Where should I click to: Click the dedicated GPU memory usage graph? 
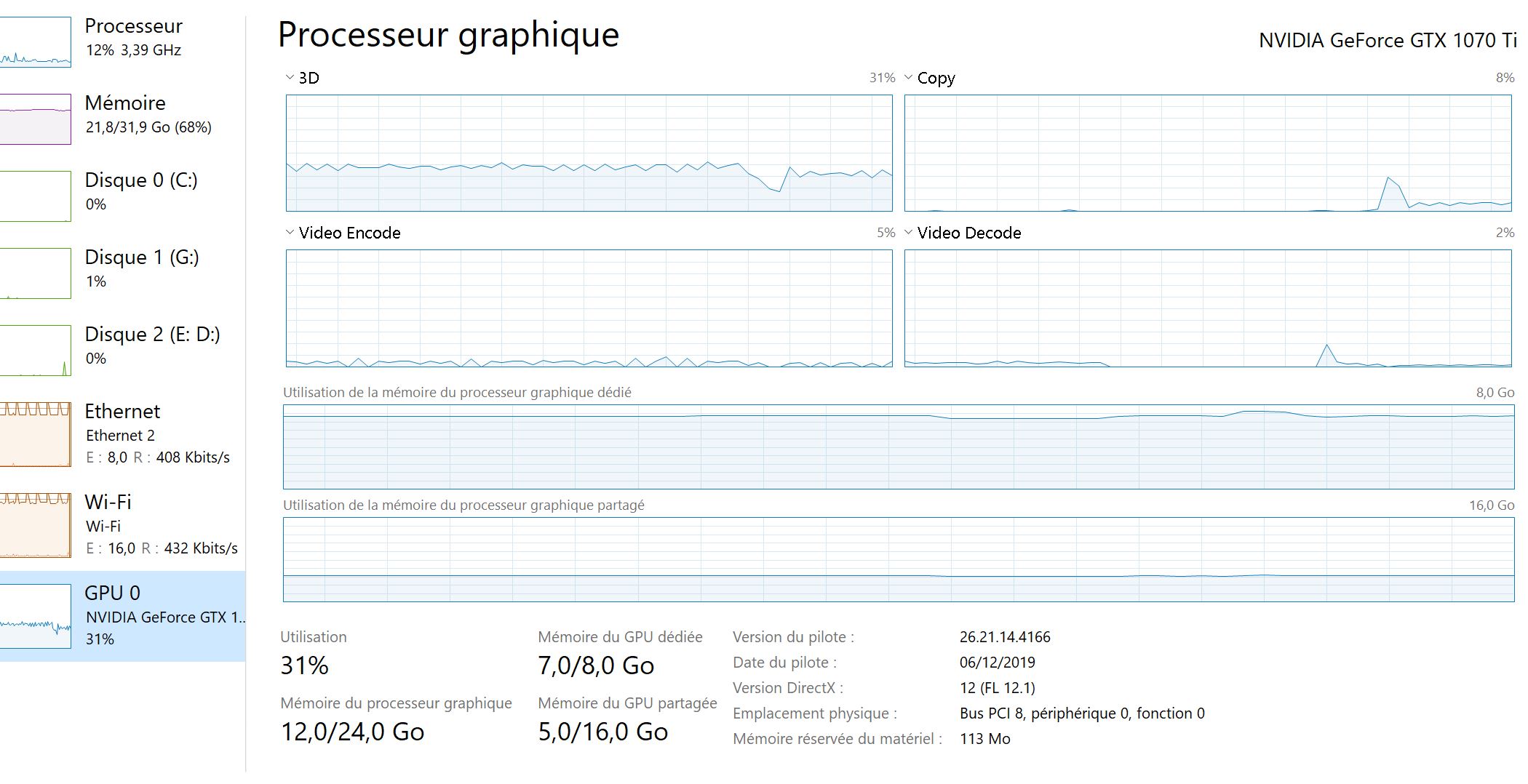point(898,447)
